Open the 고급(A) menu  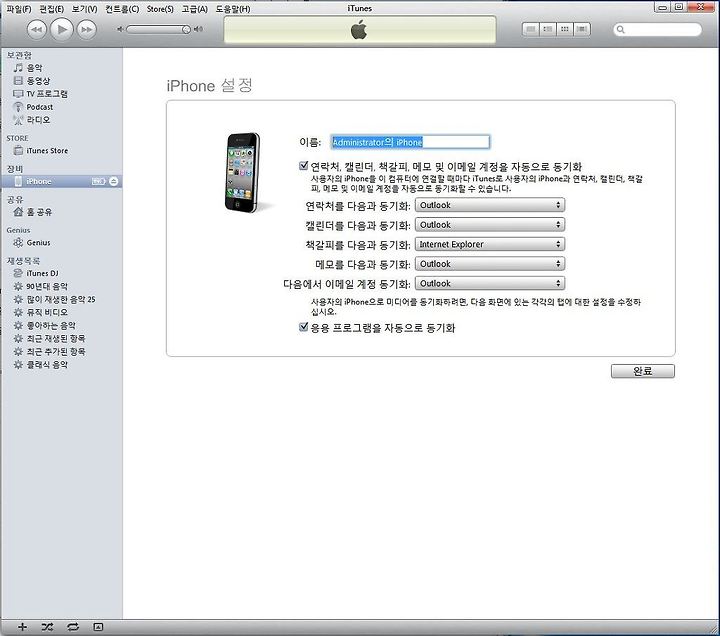click(x=195, y=9)
